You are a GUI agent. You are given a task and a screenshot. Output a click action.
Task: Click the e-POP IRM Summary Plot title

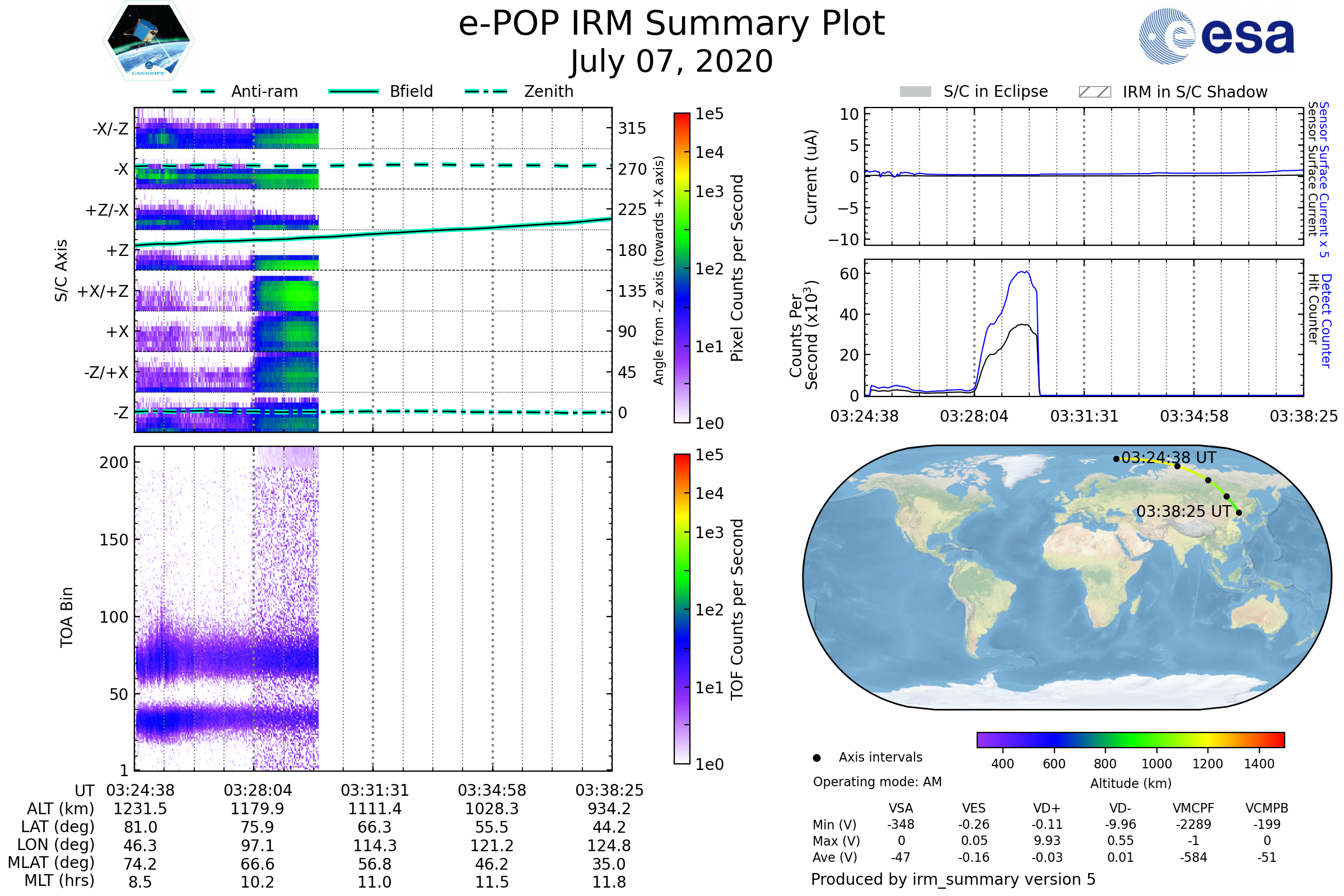(671, 24)
